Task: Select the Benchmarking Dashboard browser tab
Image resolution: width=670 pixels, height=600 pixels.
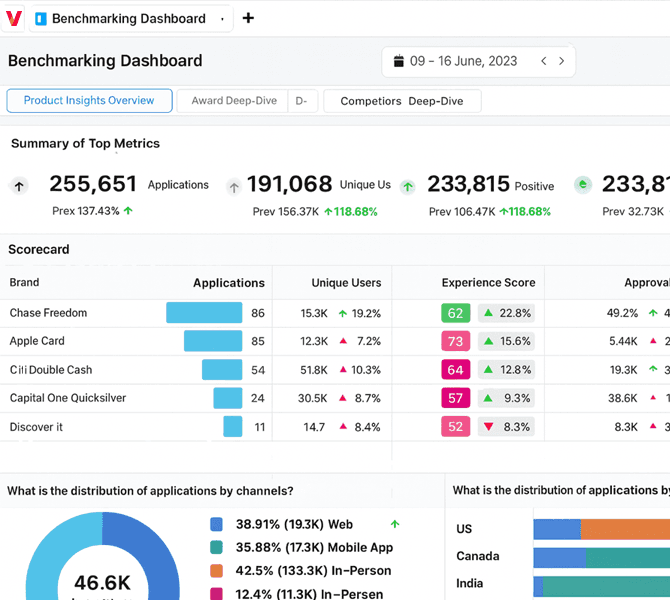Action: (x=129, y=19)
